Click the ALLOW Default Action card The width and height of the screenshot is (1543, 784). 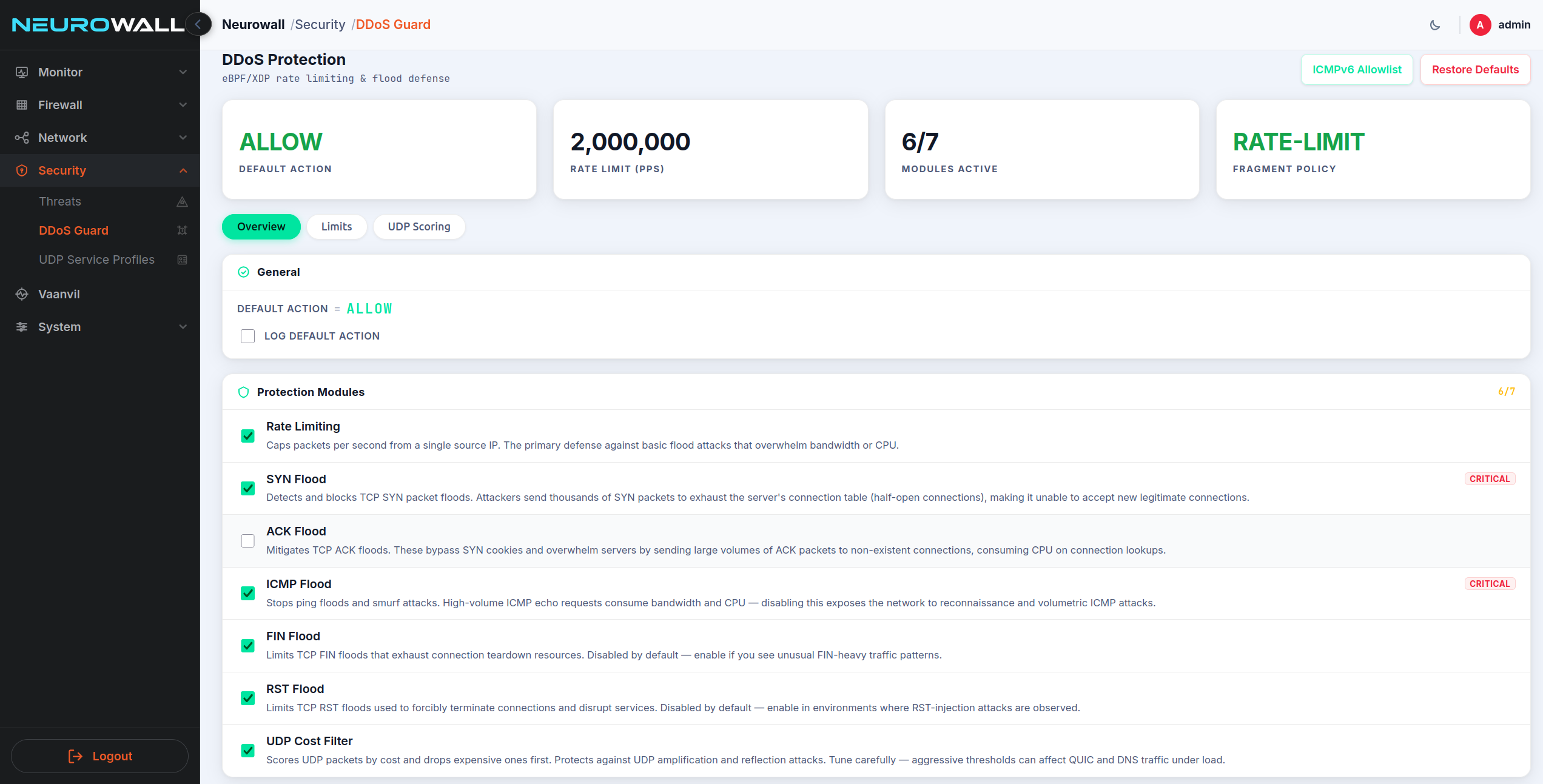pos(379,150)
